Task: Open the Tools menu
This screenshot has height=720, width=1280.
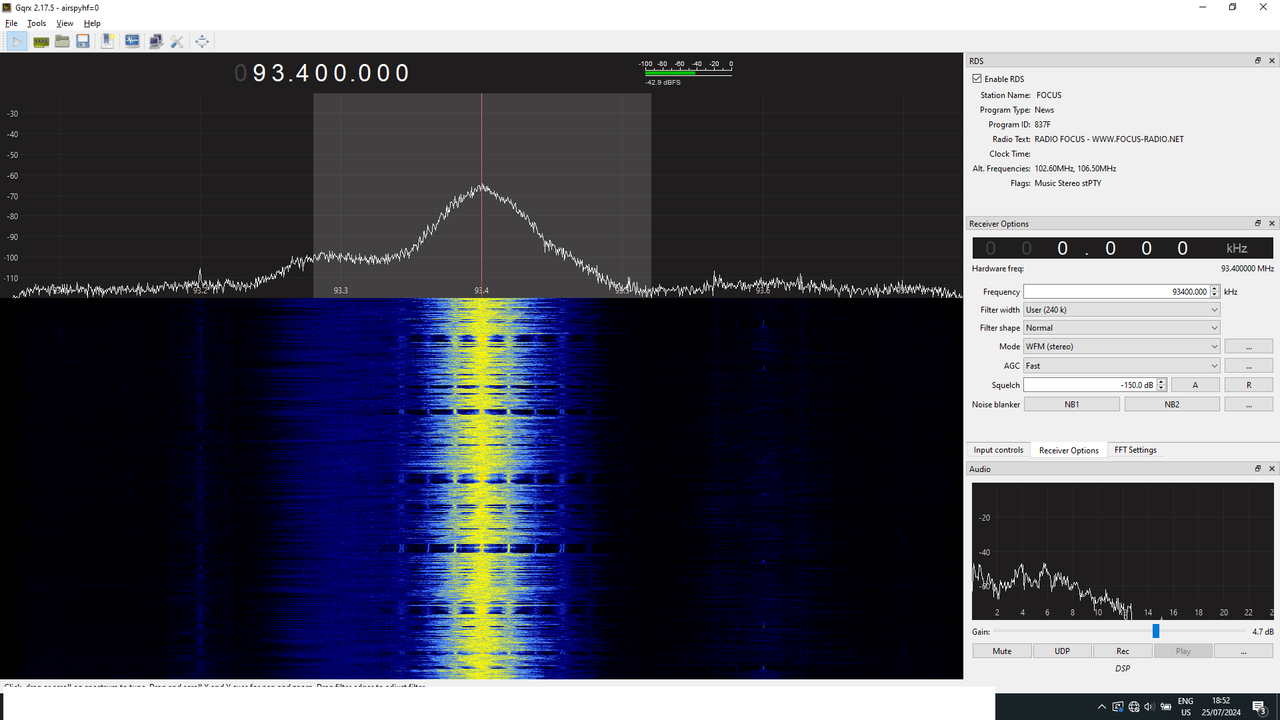Action: point(36,23)
